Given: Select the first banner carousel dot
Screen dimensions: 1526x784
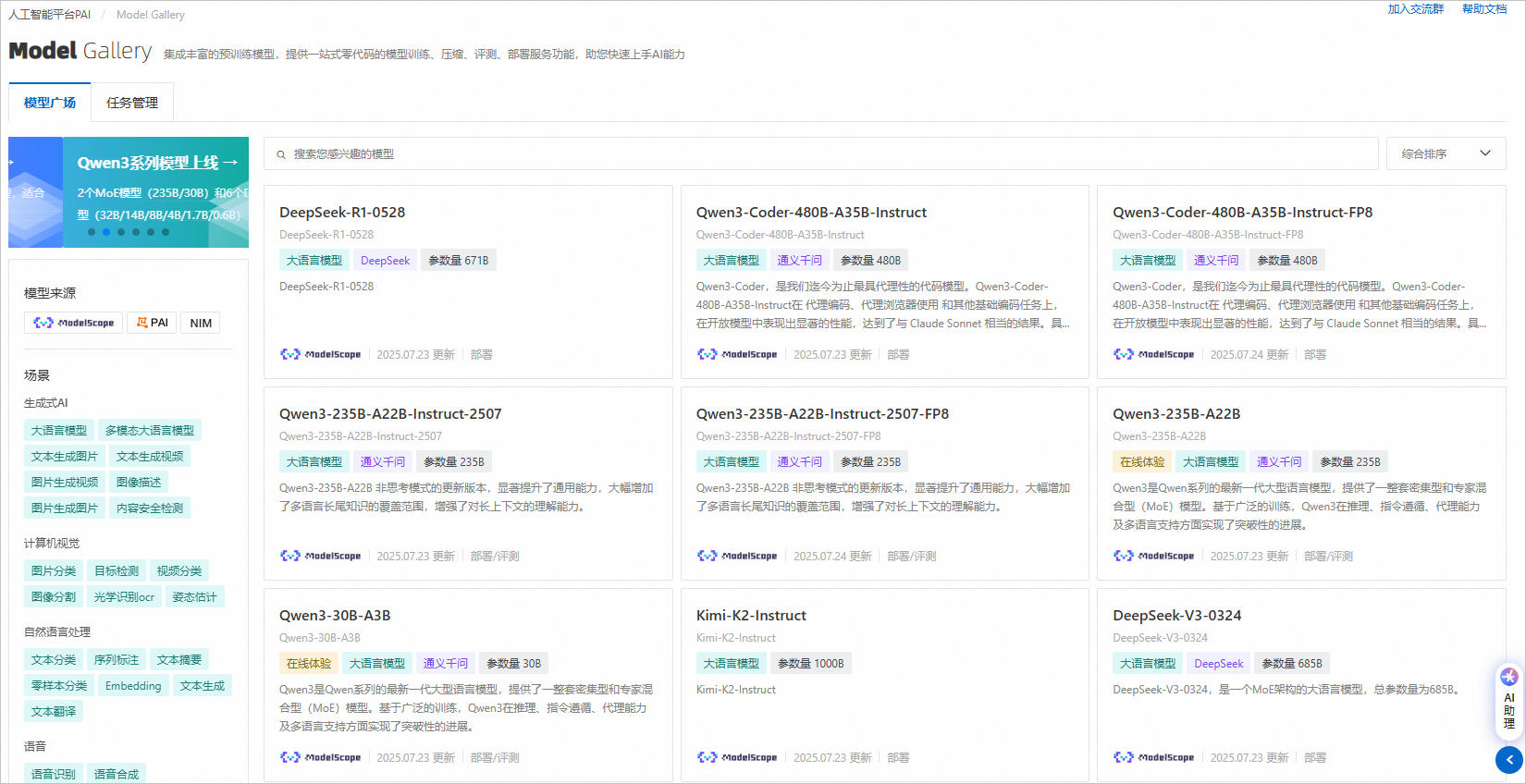Looking at the screenshot, I should [x=92, y=232].
